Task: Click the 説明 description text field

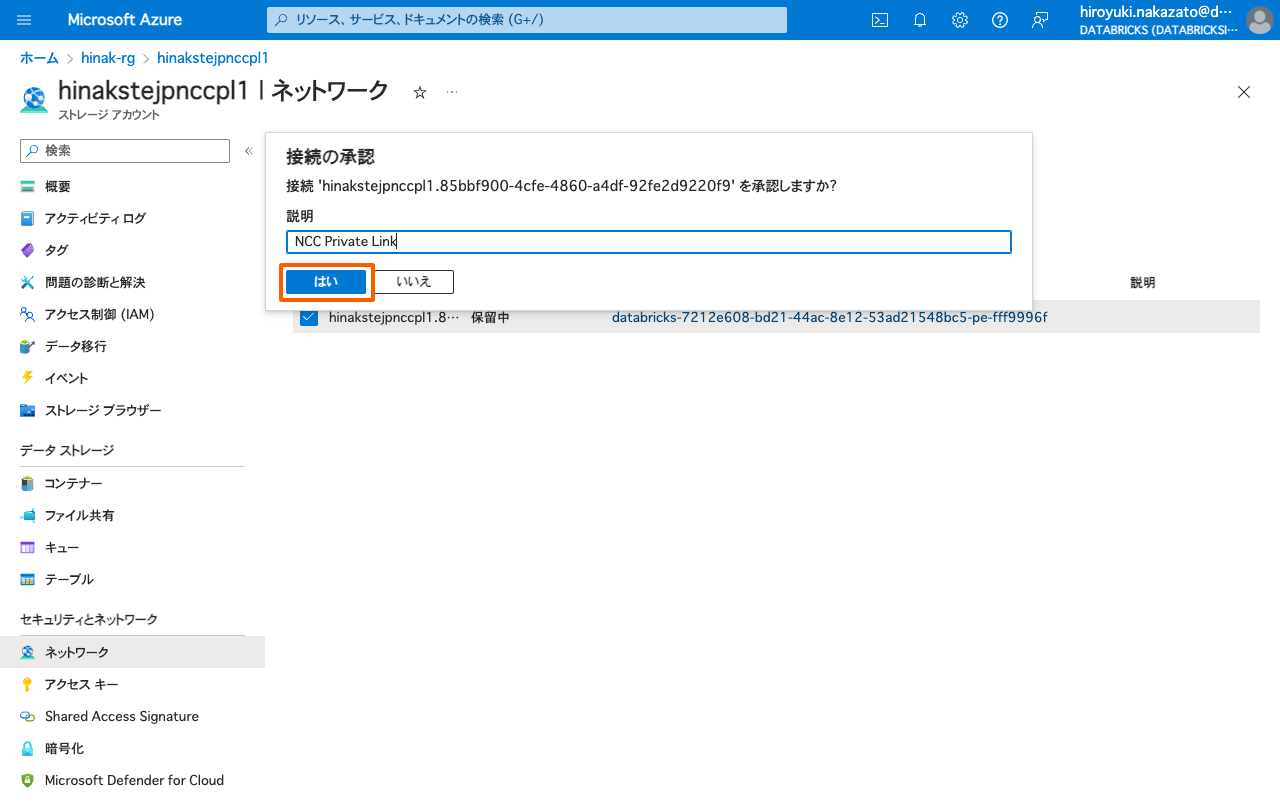Action: 649,242
